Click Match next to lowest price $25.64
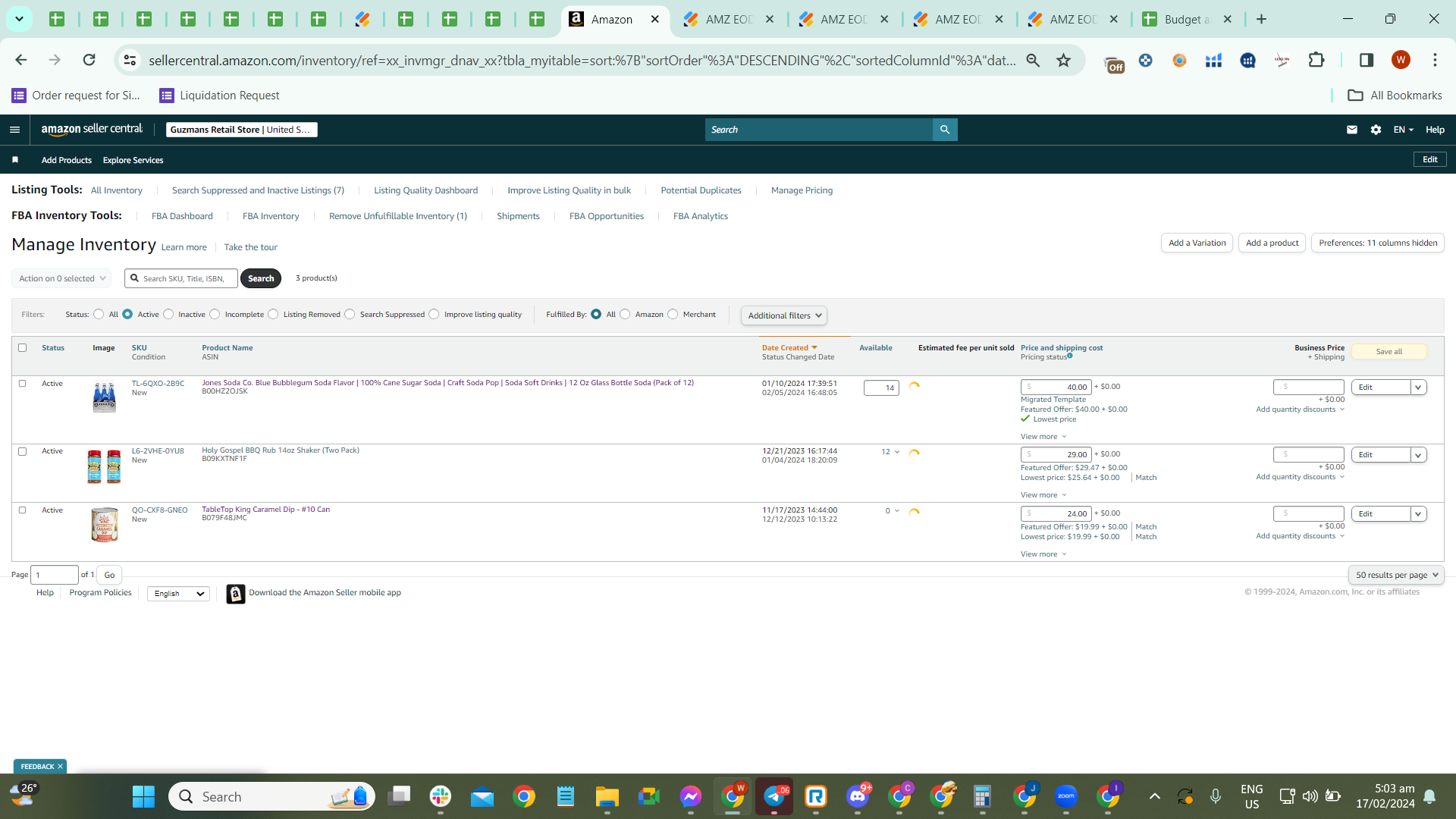Image resolution: width=1456 pixels, height=819 pixels. 1146,478
